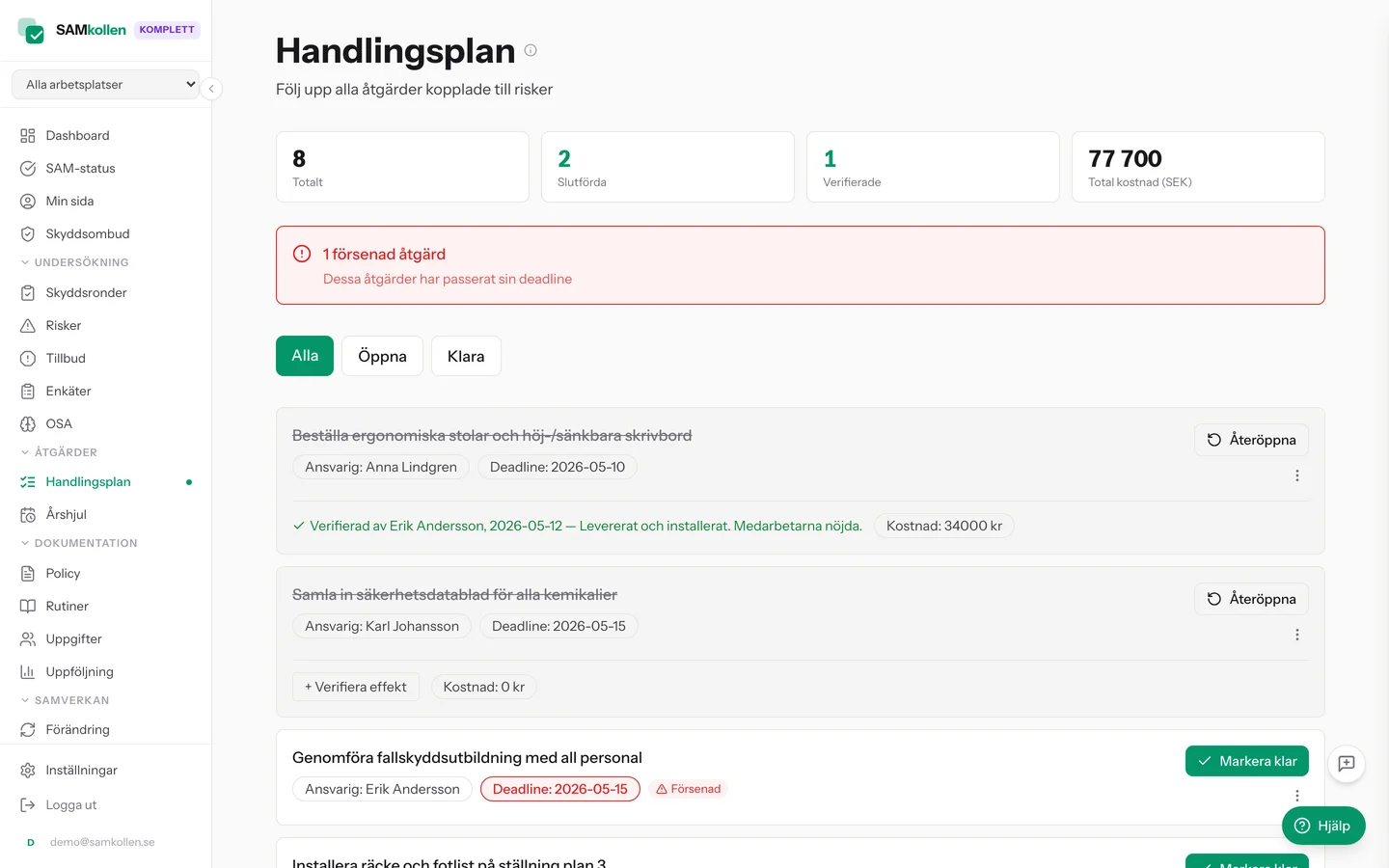Click the Inställningar gear icon
This screenshot has width=1389, height=868.
click(x=28, y=771)
